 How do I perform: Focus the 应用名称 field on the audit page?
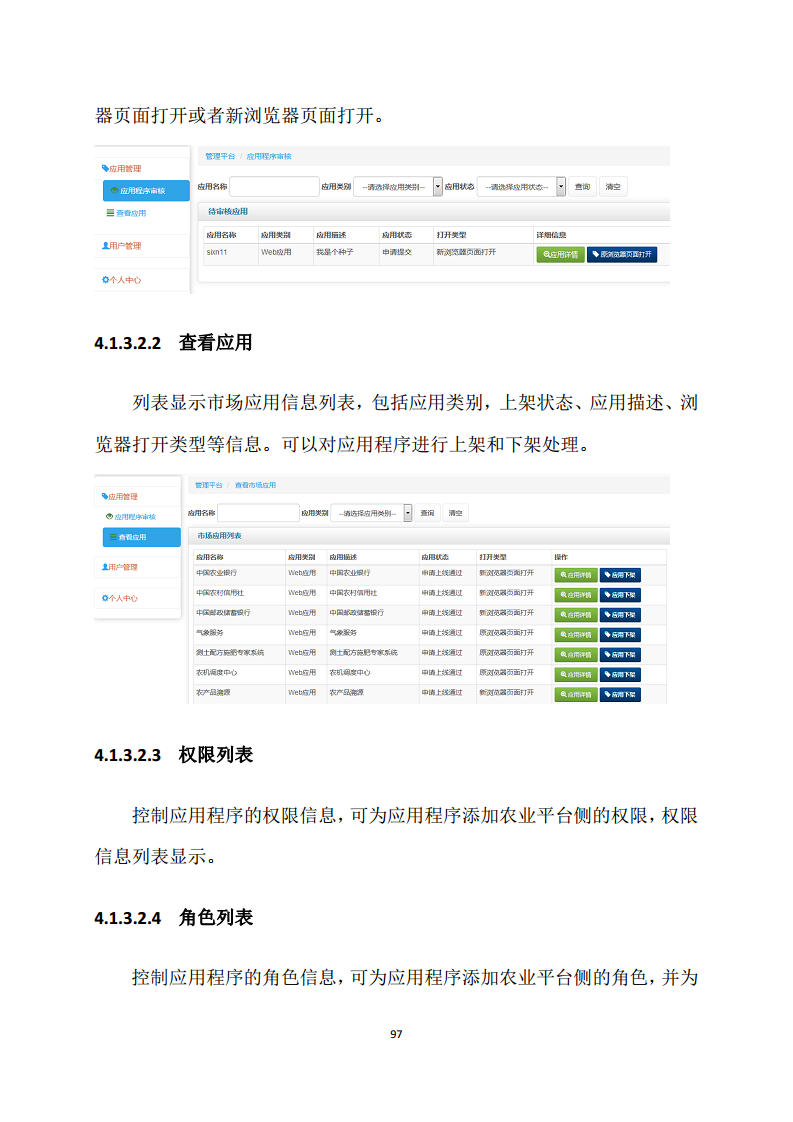click(274, 187)
